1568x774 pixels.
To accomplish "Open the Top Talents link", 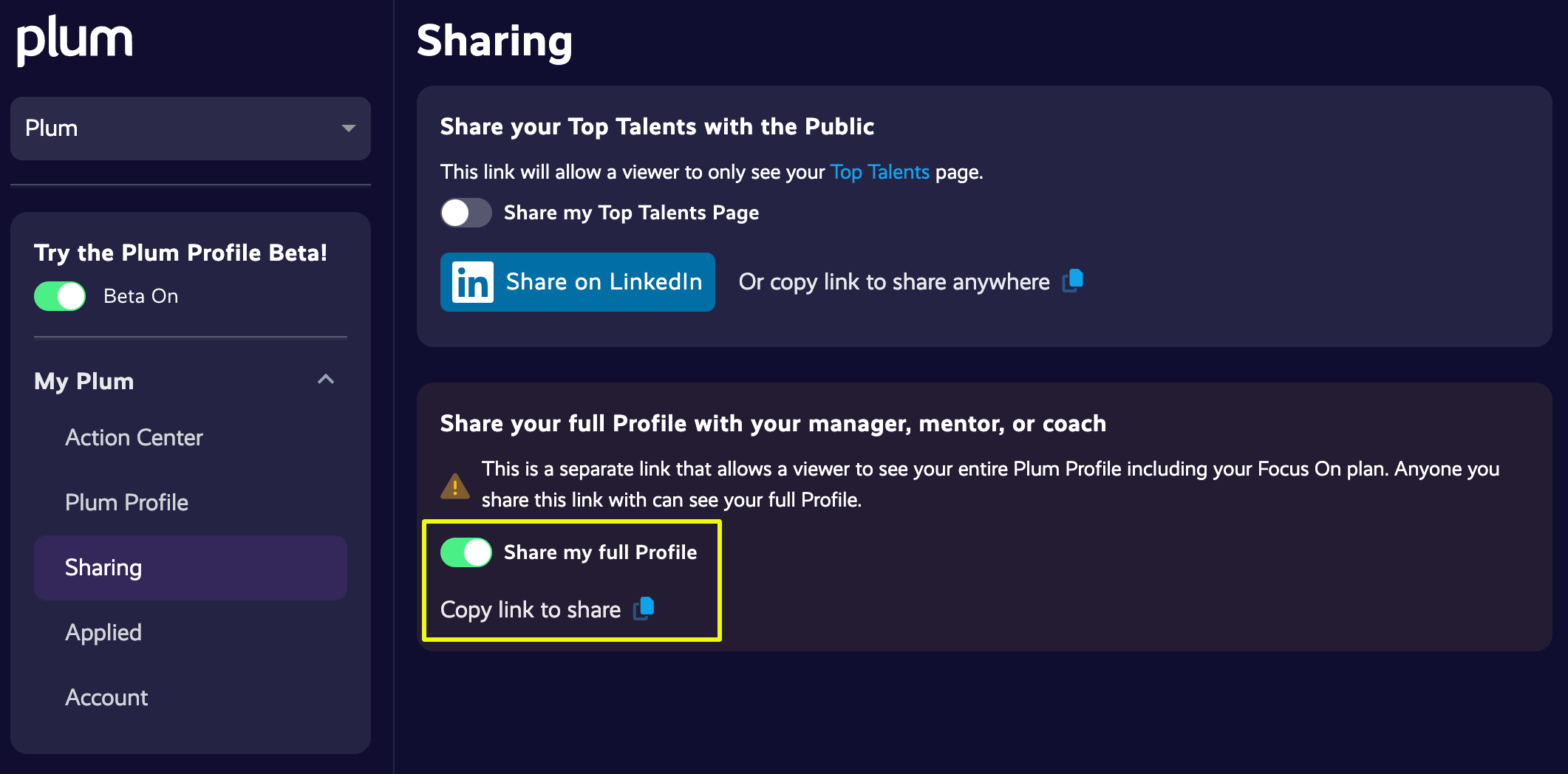I will click(879, 171).
